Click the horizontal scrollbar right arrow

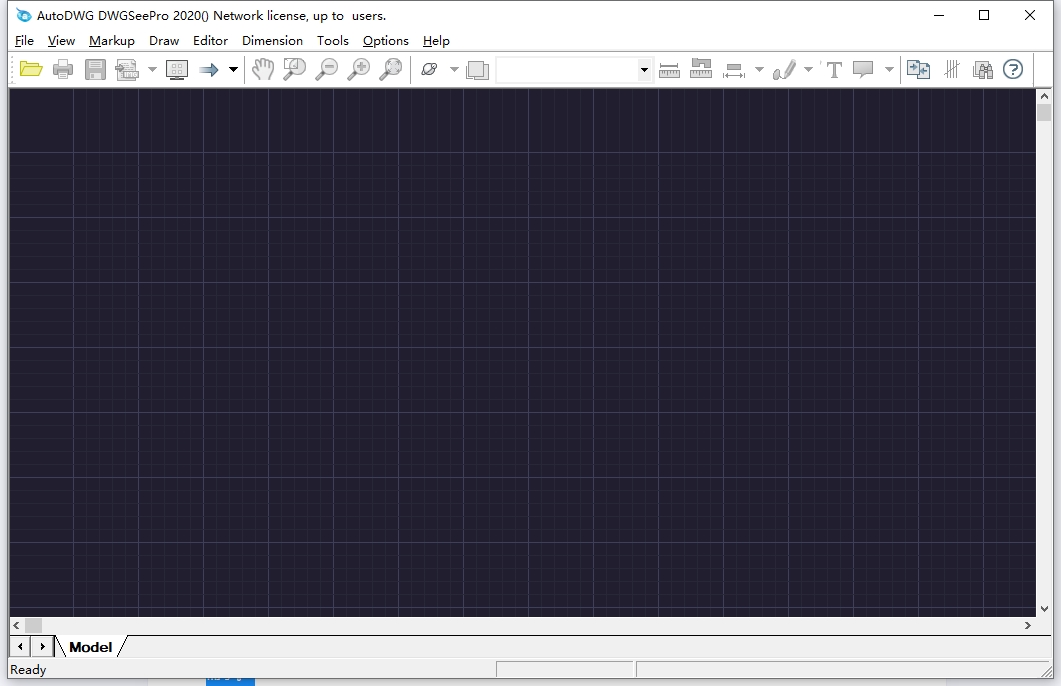[1028, 625]
